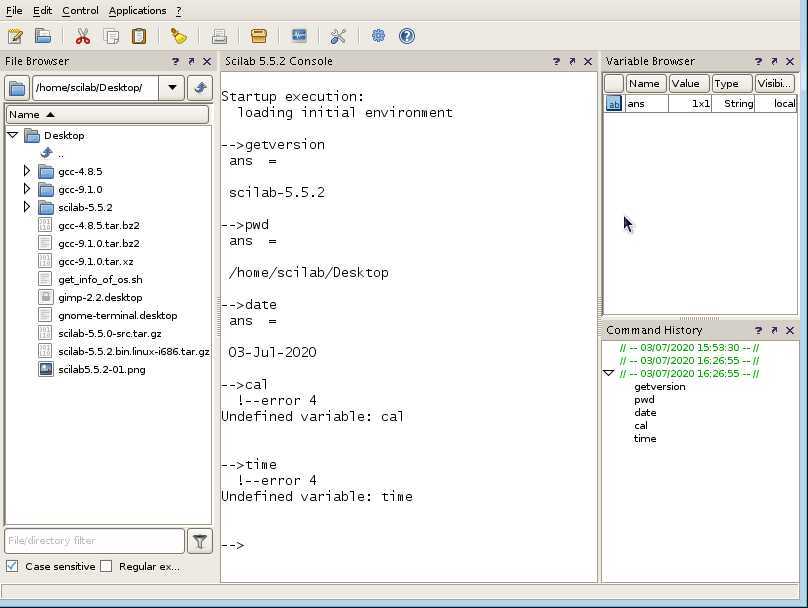This screenshot has height=608, width=808.
Task: Click into the File/directory filter field
Action: [x=94, y=541]
